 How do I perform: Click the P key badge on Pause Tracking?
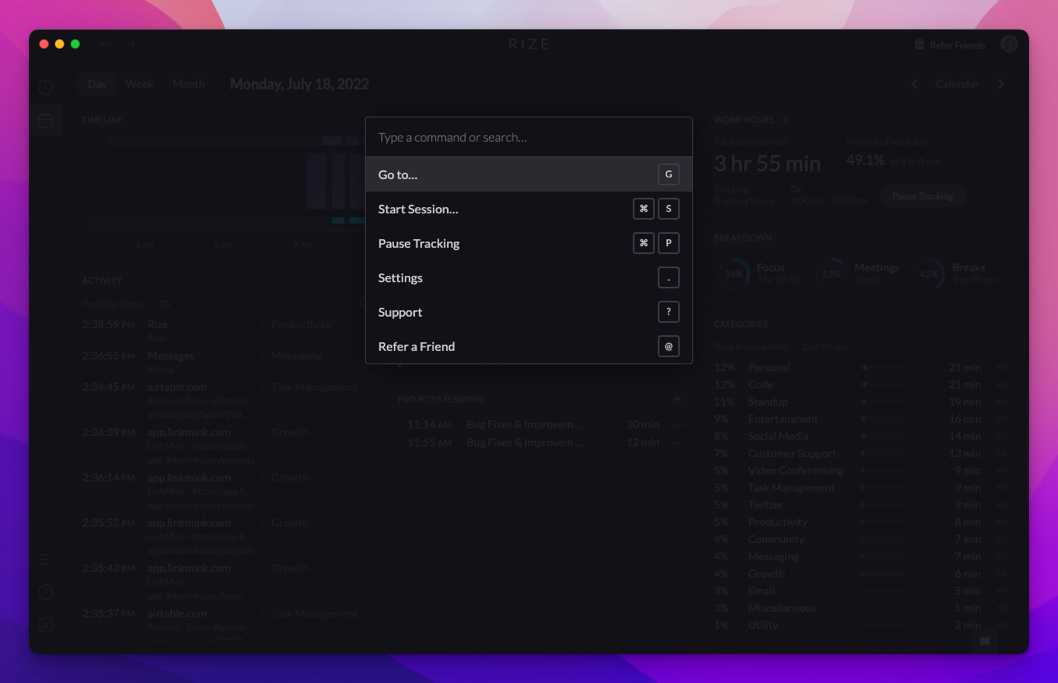668,243
